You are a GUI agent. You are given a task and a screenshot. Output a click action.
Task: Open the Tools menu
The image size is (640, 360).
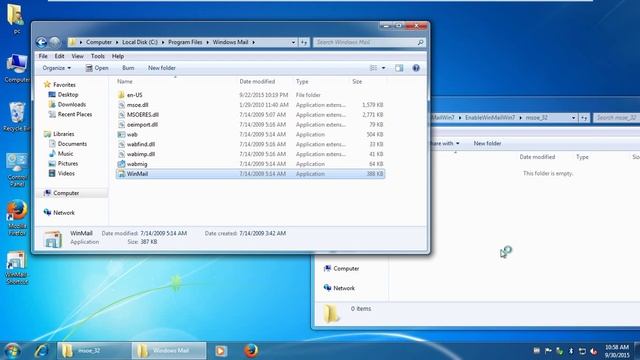98,56
